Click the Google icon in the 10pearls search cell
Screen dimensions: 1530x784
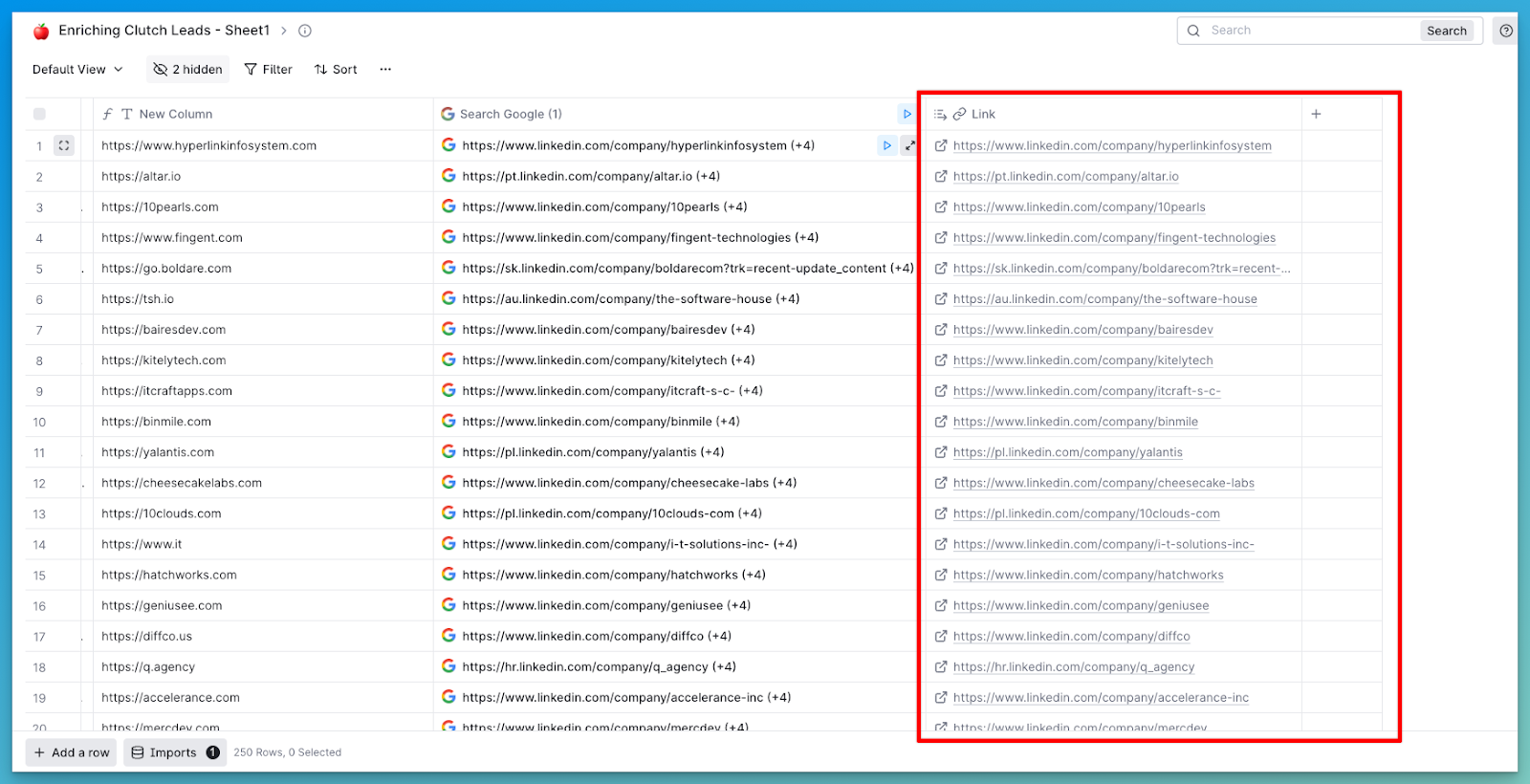(x=448, y=207)
